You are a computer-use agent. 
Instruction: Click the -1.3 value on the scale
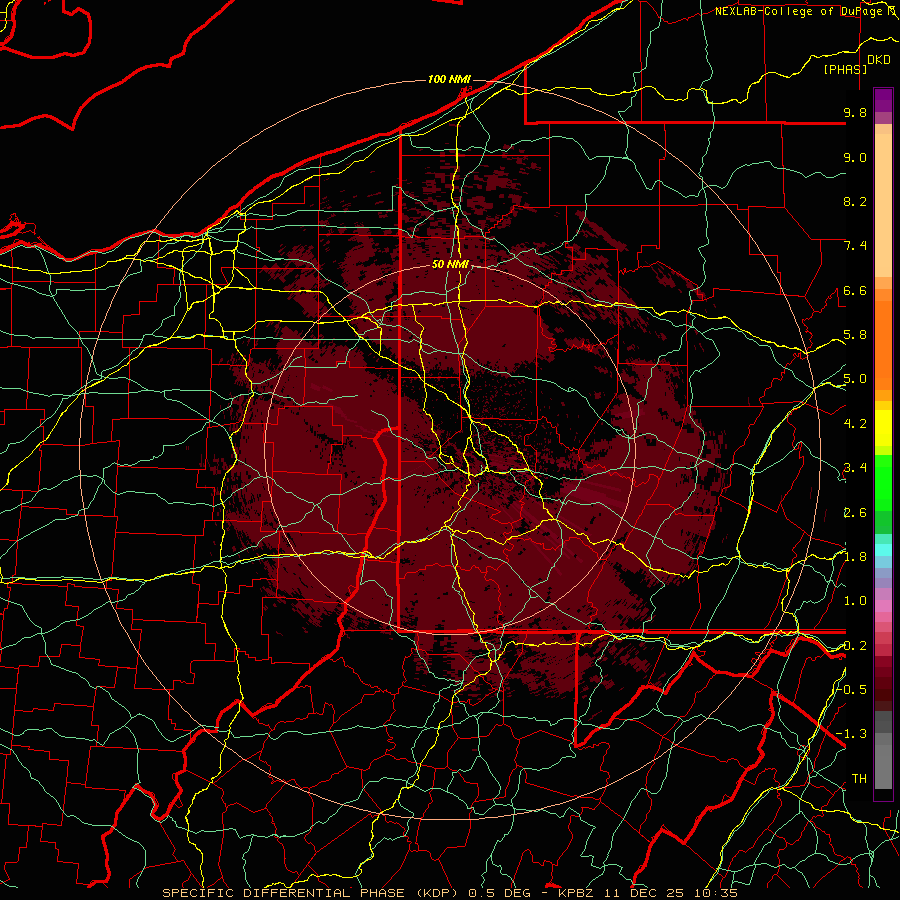851,734
